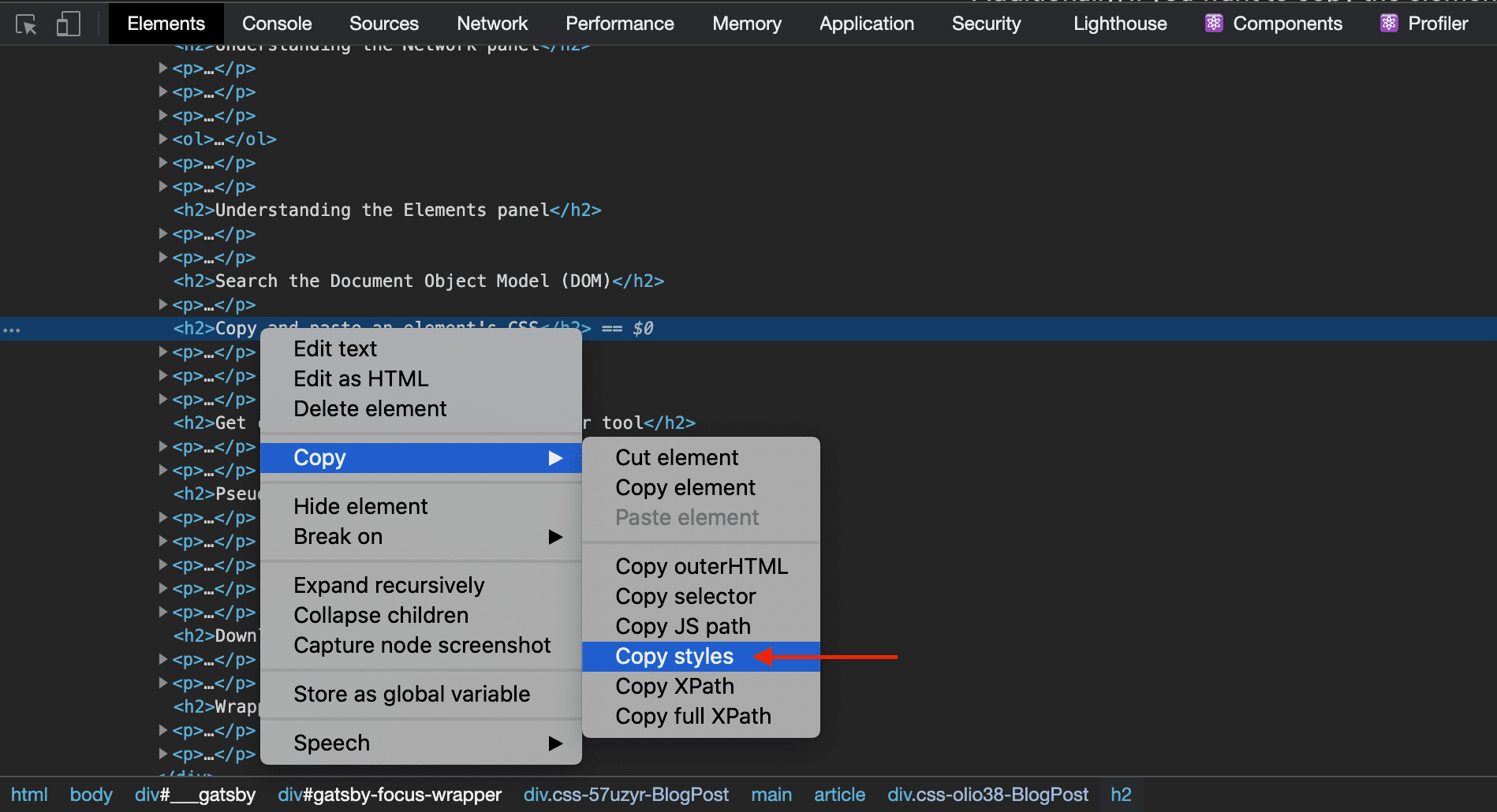1497x812 pixels.
Task: Click h2 in the breadcrumb bar
Action: (x=1121, y=795)
